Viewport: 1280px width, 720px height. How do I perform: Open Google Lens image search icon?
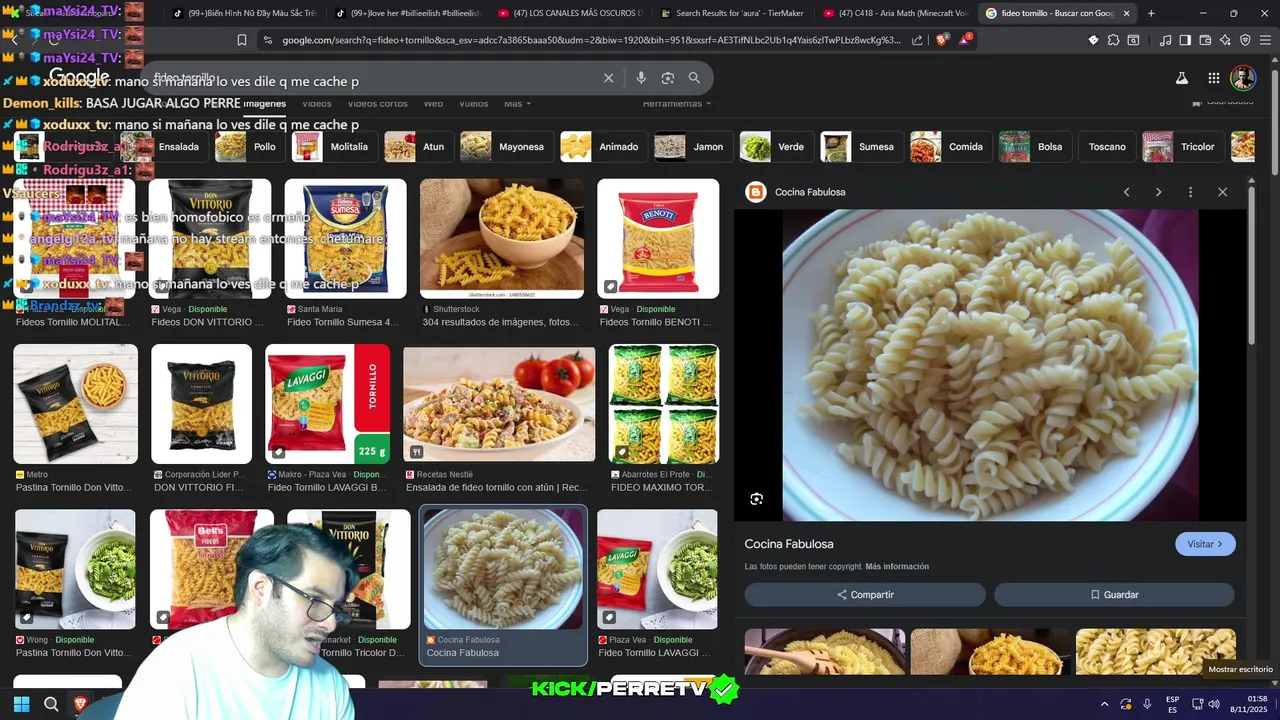pos(667,78)
